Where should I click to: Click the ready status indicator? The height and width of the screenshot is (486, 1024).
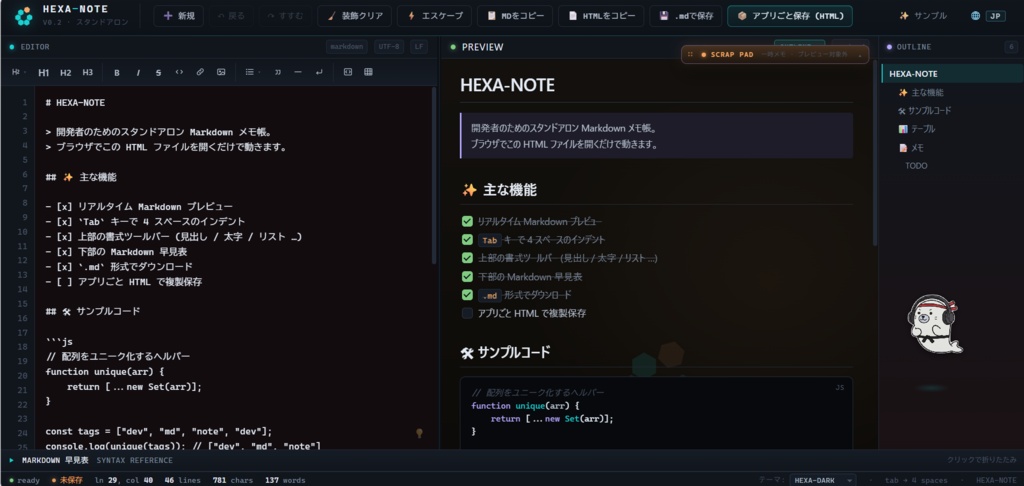pyautogui.click(x=25, y=480)
